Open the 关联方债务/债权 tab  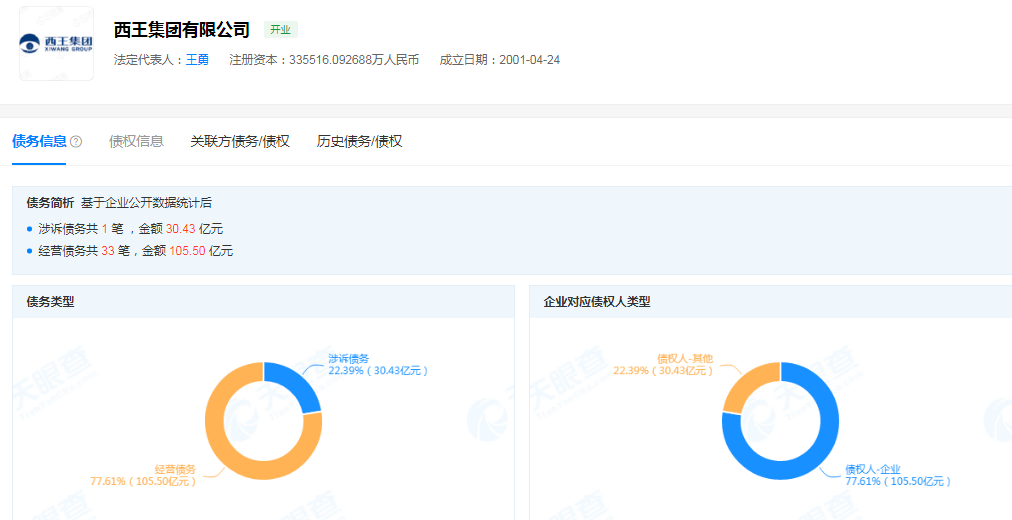[240, 141]
